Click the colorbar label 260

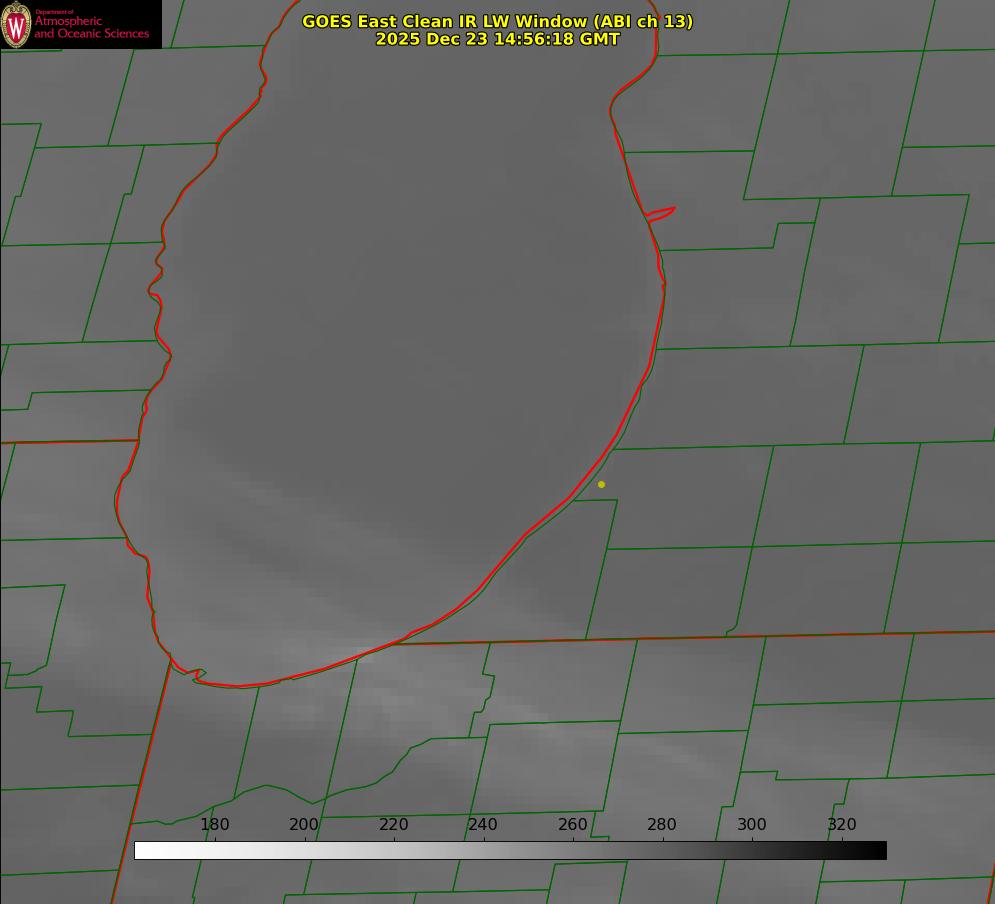(572, 824)
